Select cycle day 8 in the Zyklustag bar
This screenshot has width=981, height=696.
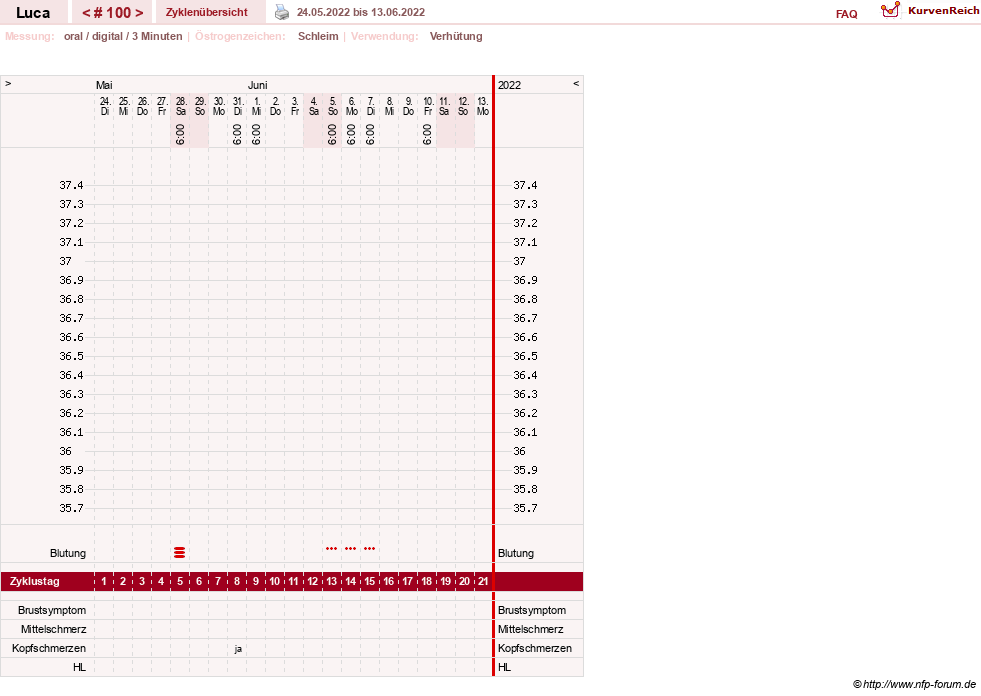[236, 581]
